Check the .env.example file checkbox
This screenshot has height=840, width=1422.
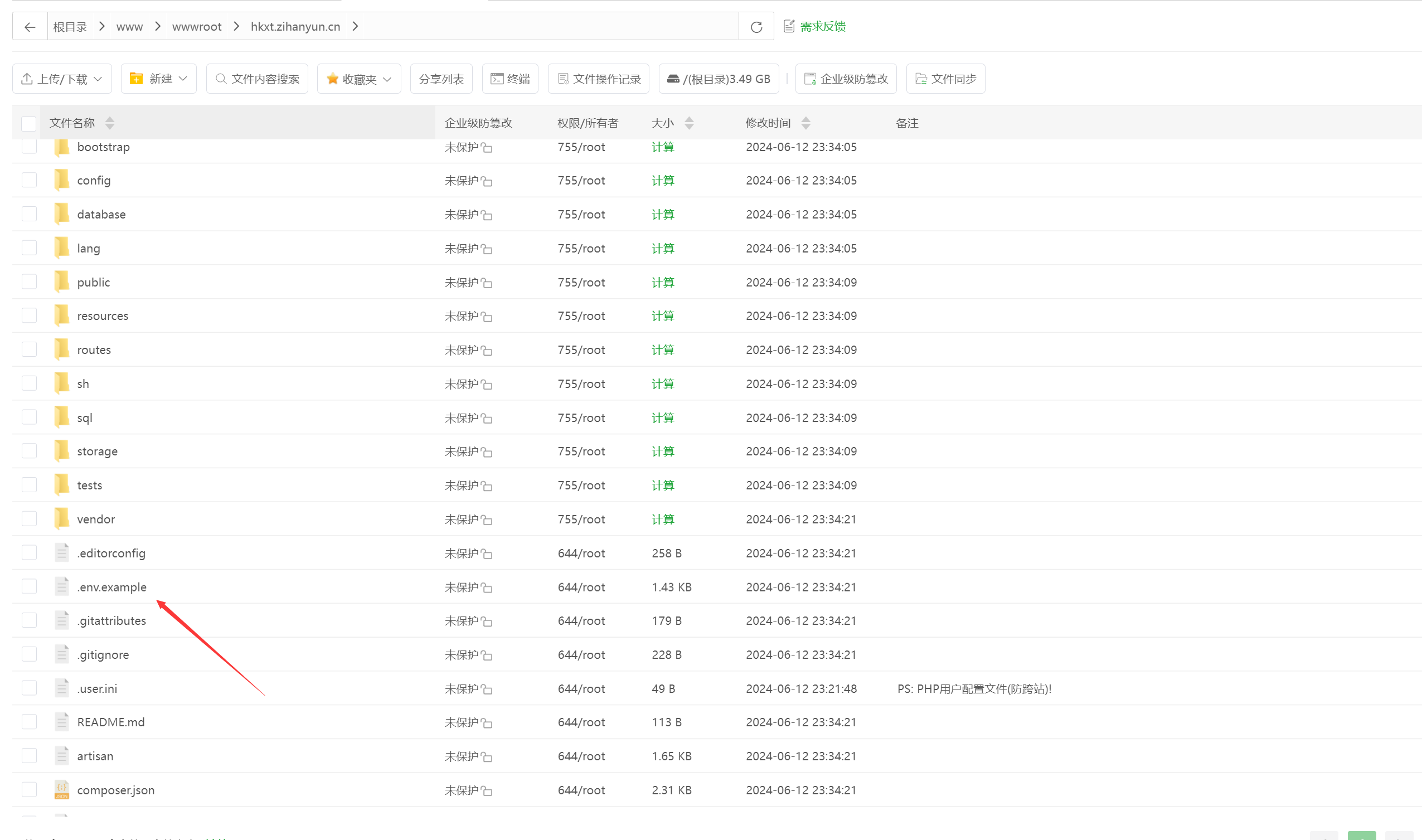click(x=29, y=586)
